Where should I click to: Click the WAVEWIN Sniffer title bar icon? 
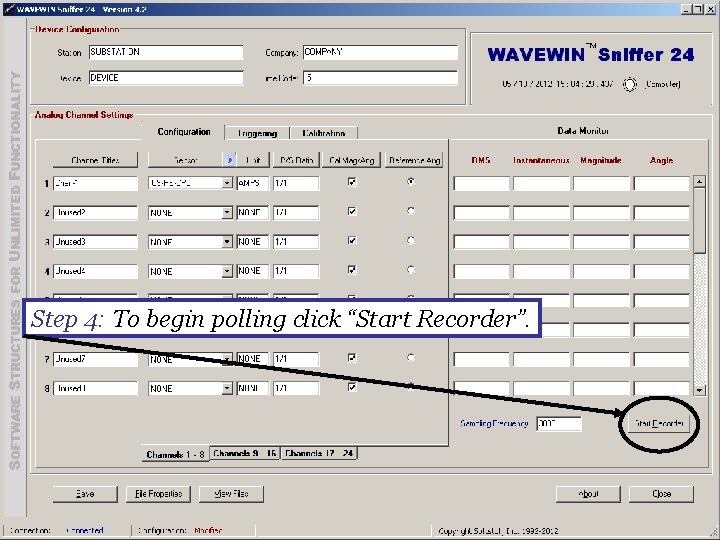click(9, 9)
